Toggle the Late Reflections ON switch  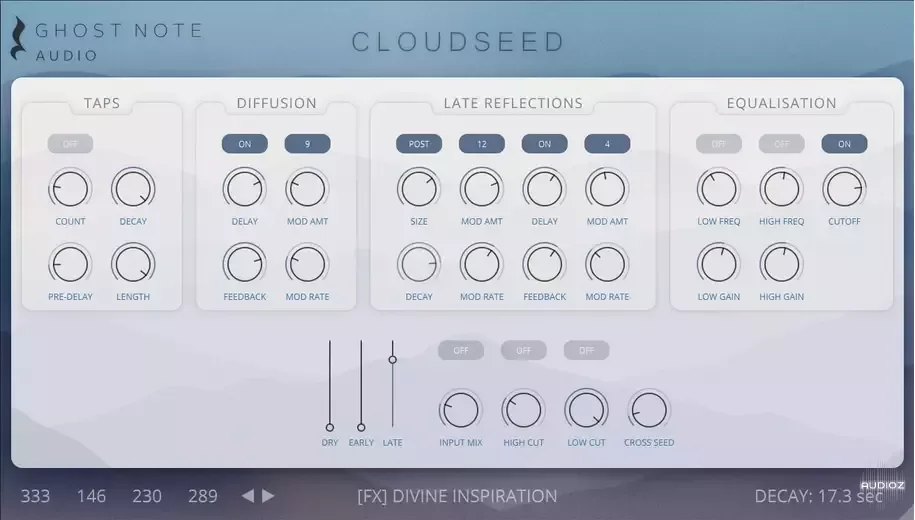click(x=544, y=144)
